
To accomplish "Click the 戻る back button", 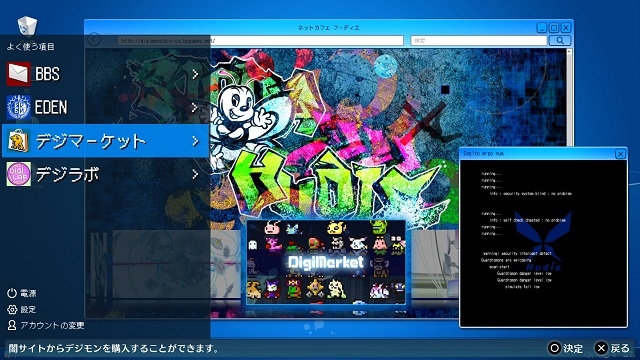I will point(613,348).
